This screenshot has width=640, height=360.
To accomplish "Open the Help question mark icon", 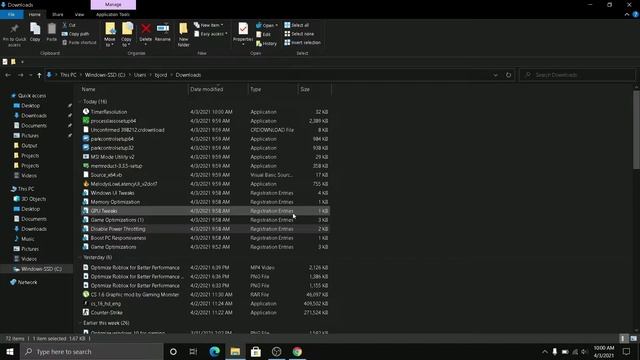I will [x=636, y=14].
